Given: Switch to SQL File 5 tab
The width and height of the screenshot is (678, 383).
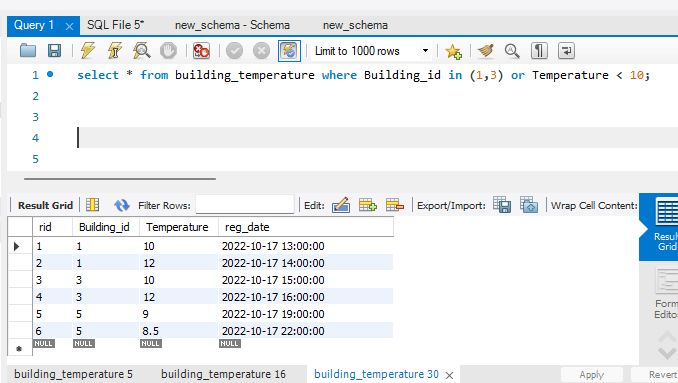Looking at the screenshot, I should [115, 25].
